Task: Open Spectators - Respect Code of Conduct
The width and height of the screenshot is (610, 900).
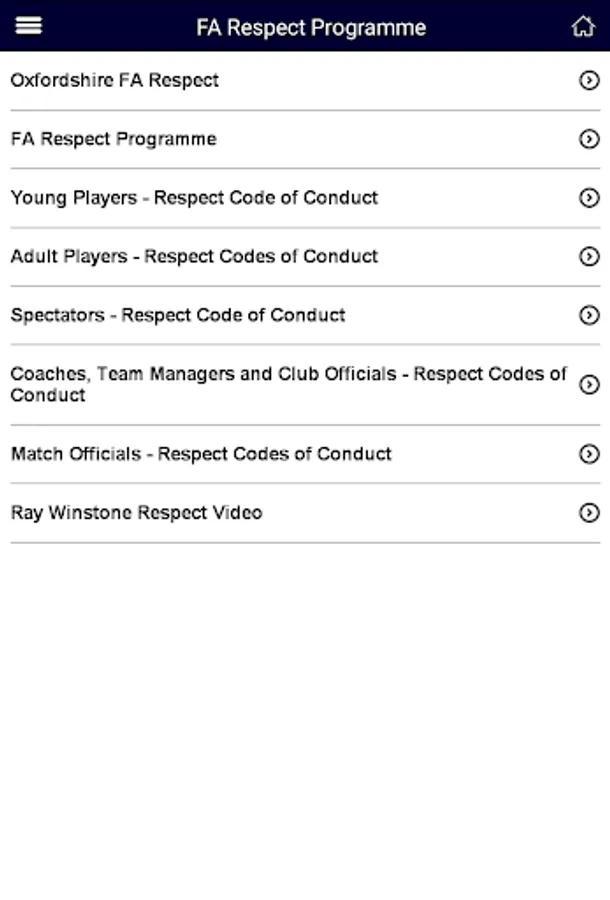Action: click(178, 316)
